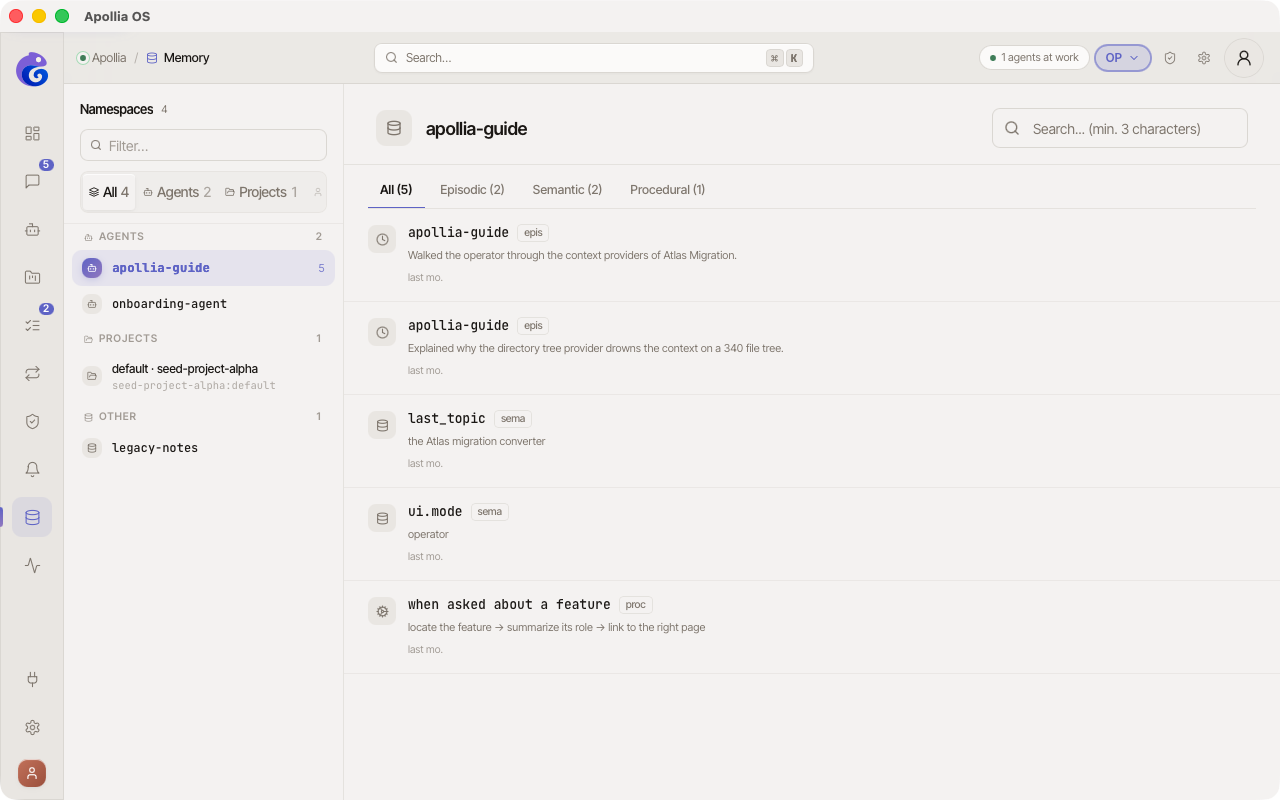The image size is (1280, 800).
Task: Toggle the Projects 1 namespace filter
Action: [261, 192]
